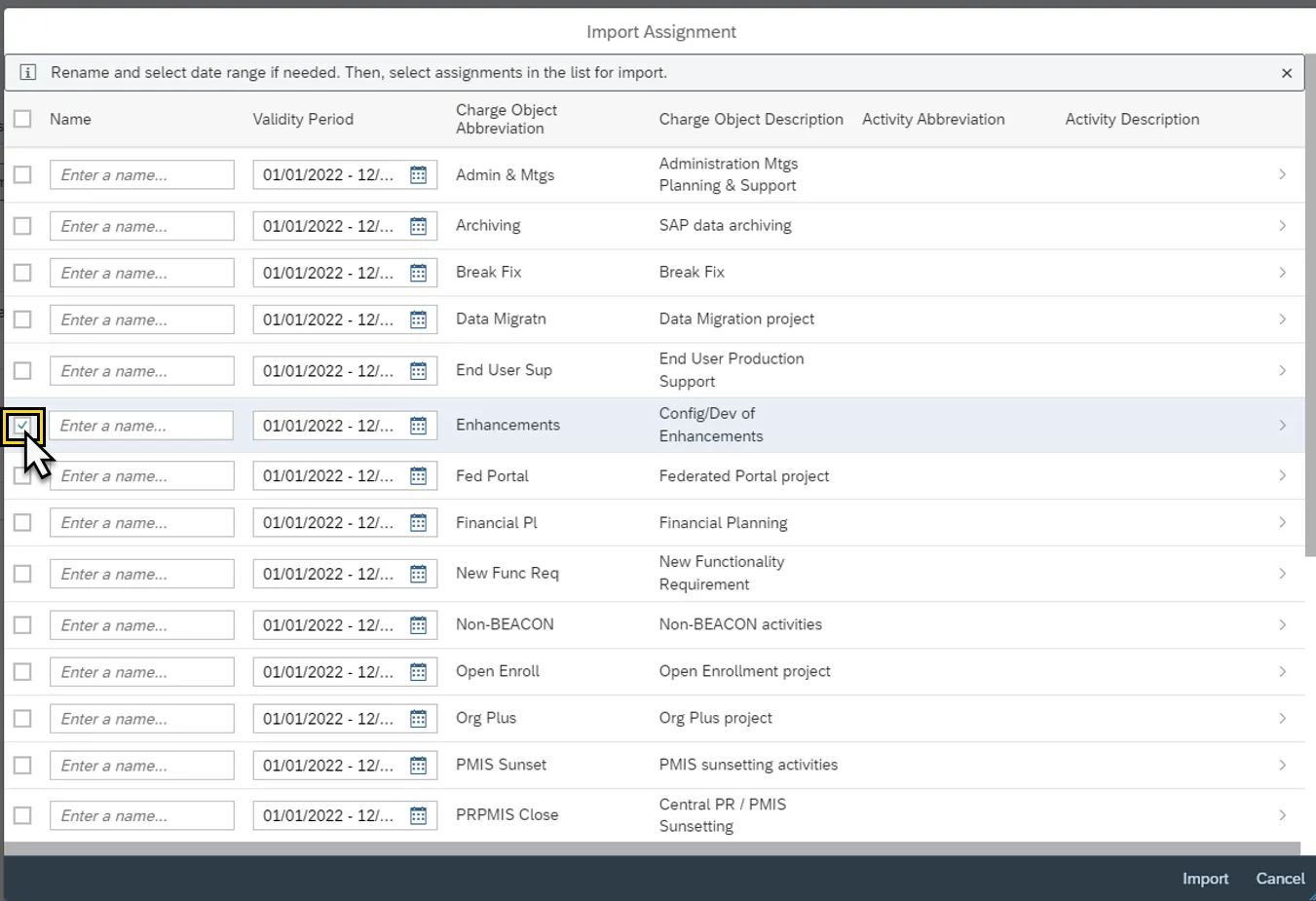
Task: Toggle the select-all checkbox in header
Action: coord(22,119)
